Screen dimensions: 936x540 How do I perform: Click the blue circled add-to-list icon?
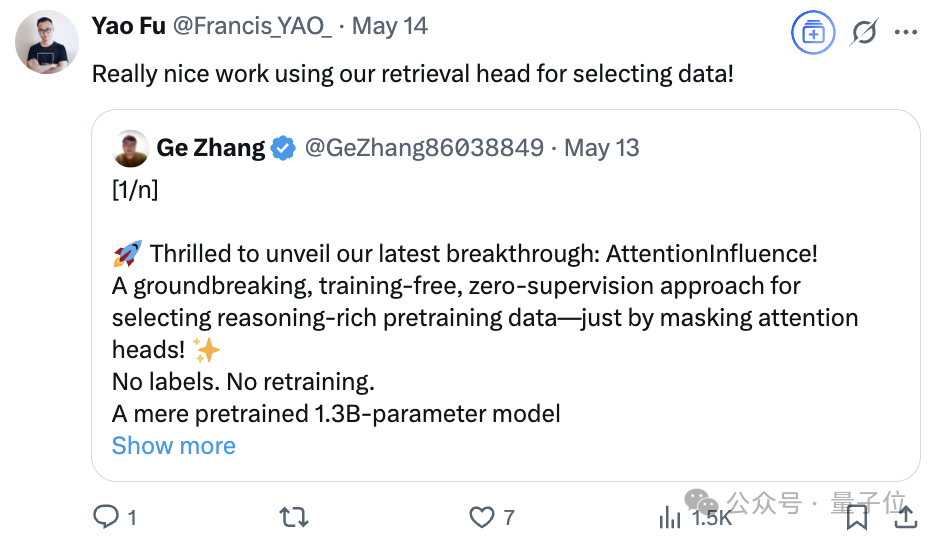[x=813, y=32]
